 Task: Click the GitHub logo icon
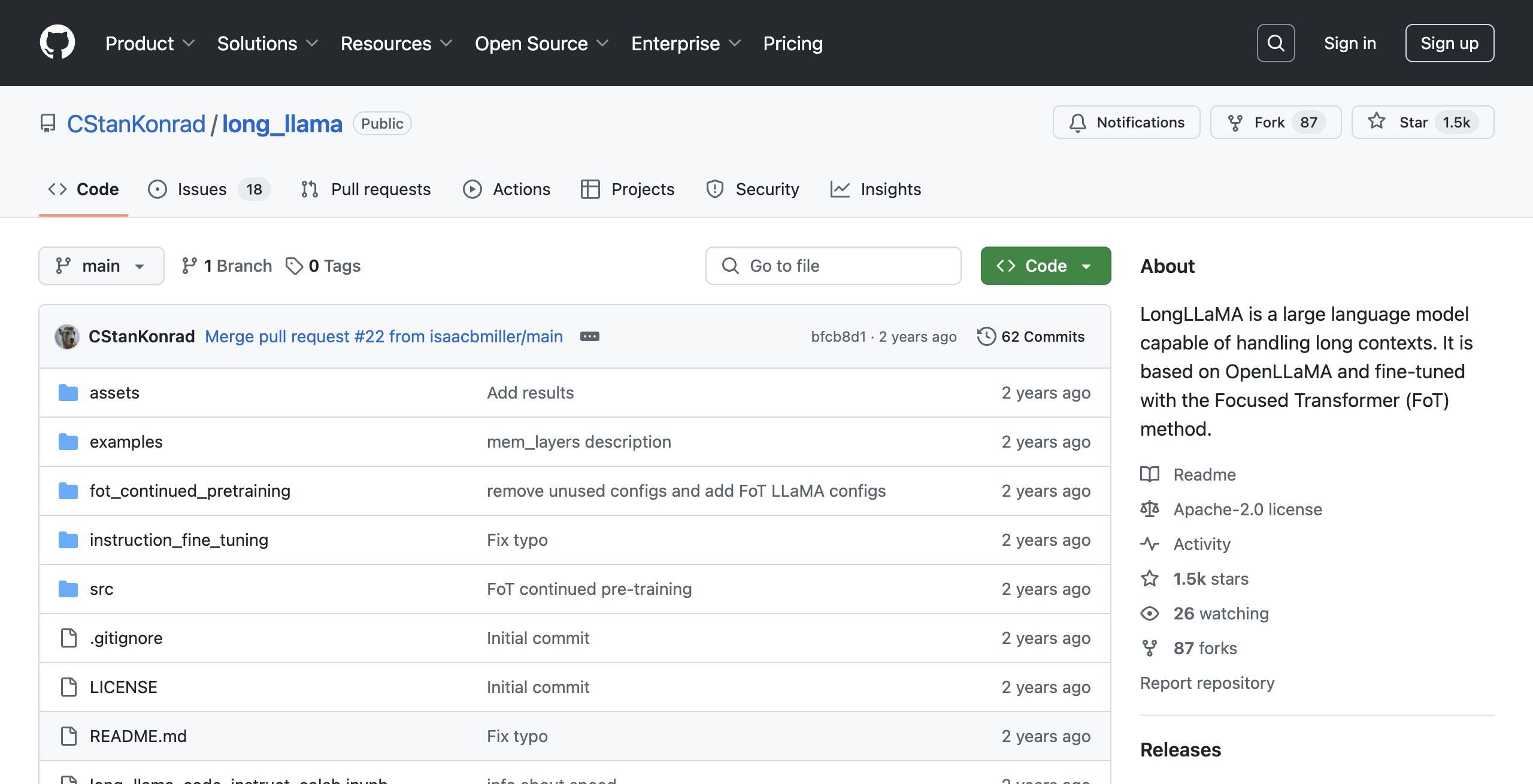click(x=57, y=42)
